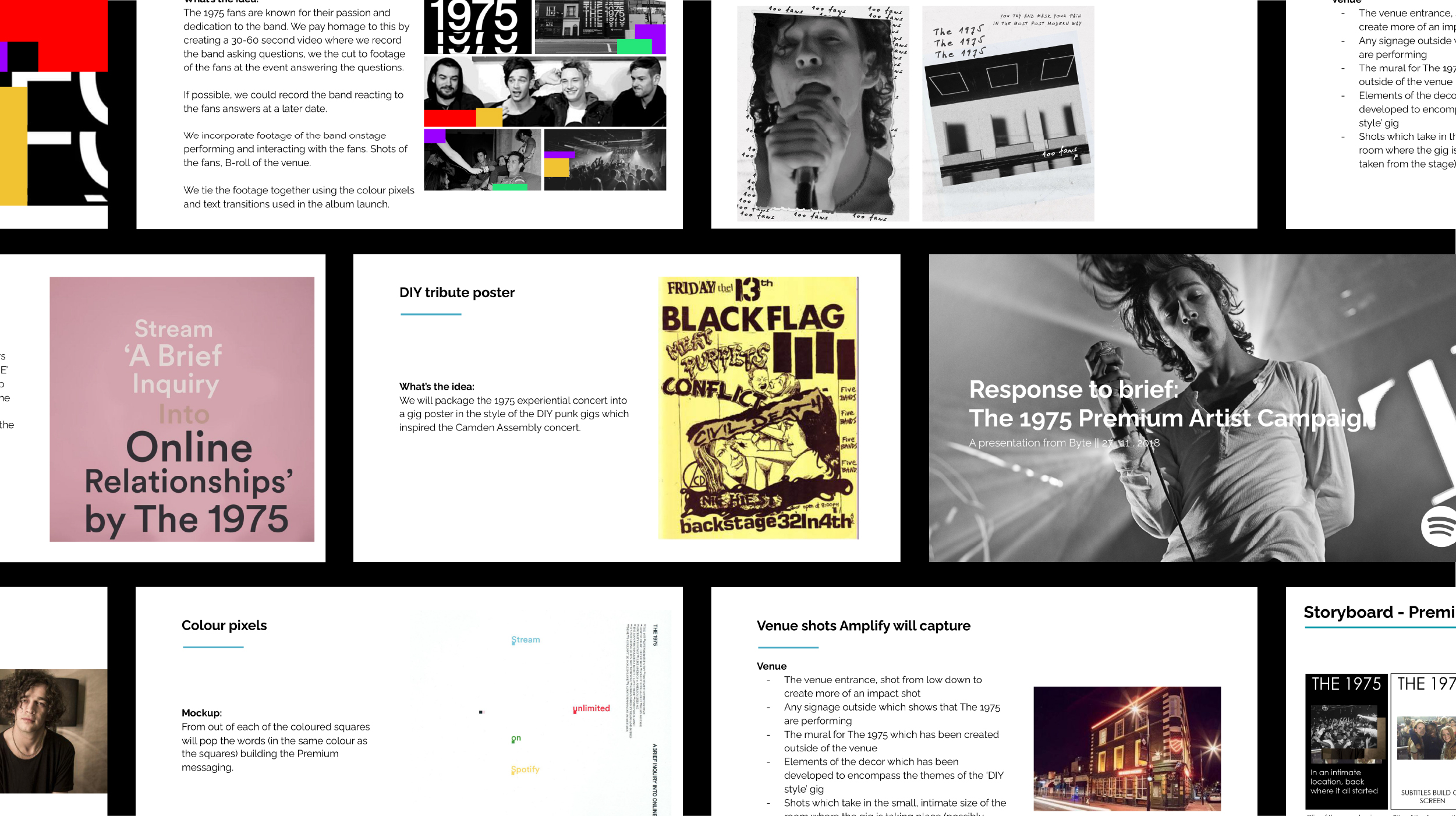Image resolution: width=1456 pixels, height=816 pixels.
Task: Open the night-time venue building photo
Action: [1127, 748]
